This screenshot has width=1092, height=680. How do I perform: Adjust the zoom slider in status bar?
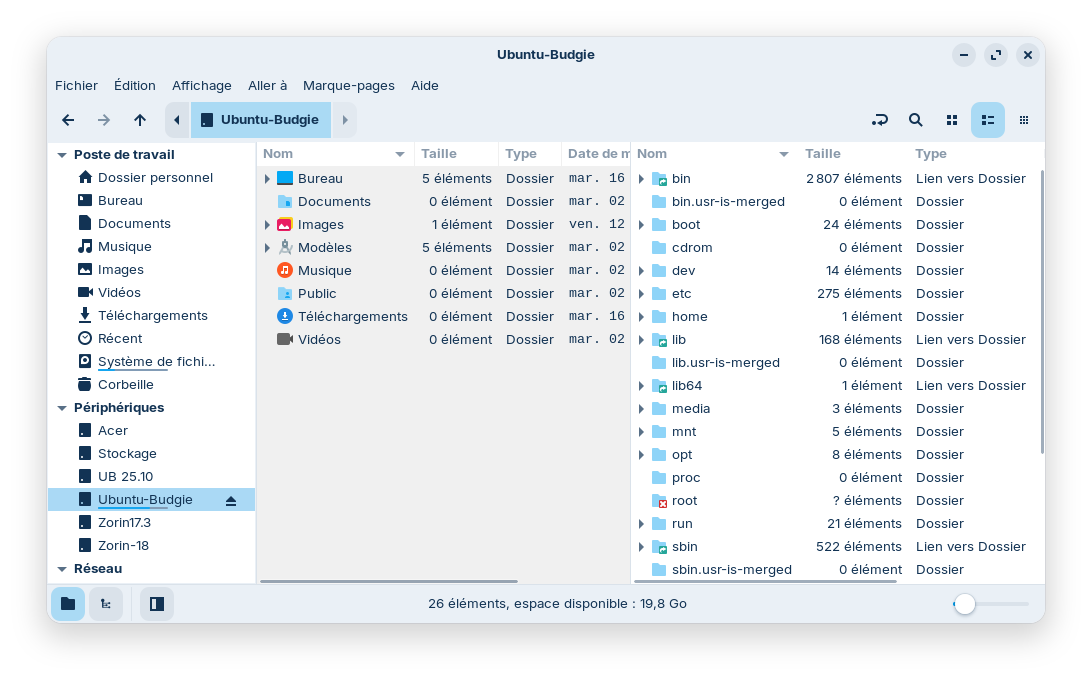pyautogui.click(x=965, y=604)
